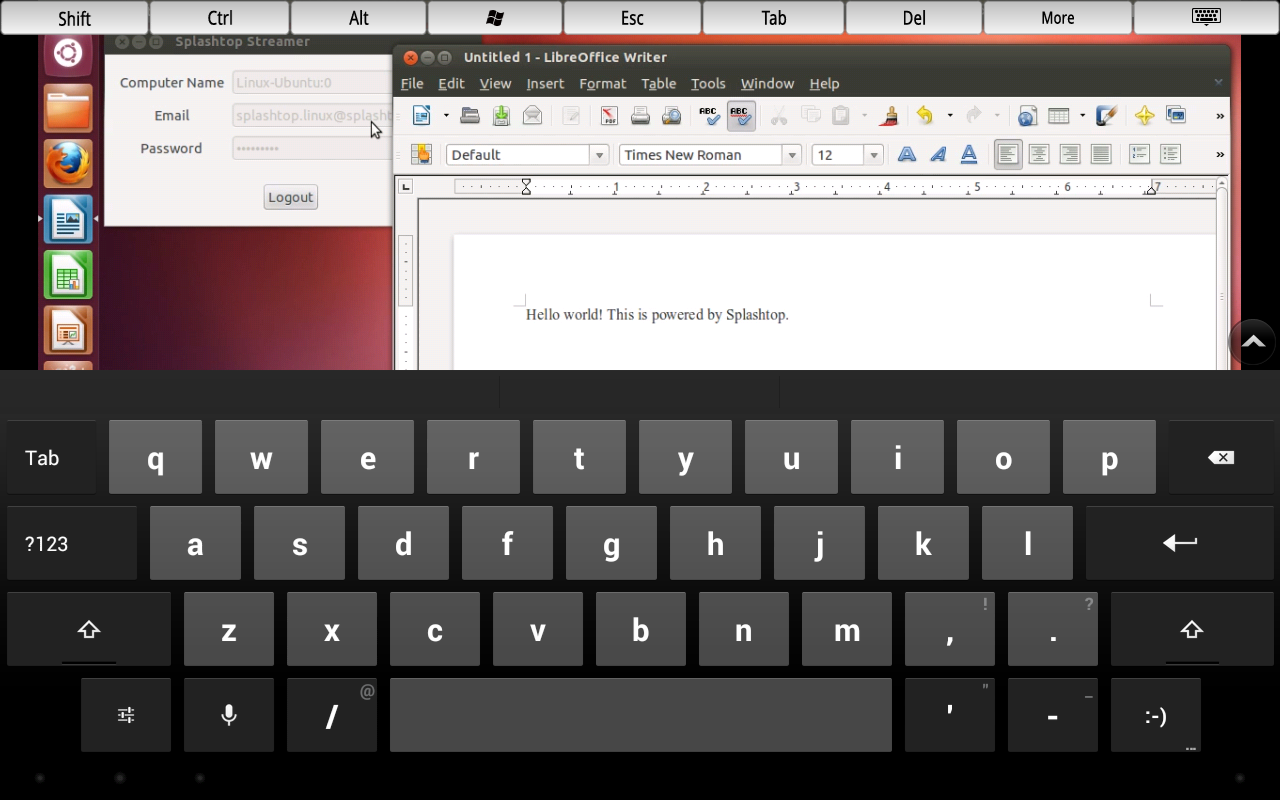Launch LibreOffice Impress from the launcher
The height and width of the screenshot is (800, 1280).
[x=68, y=330]
